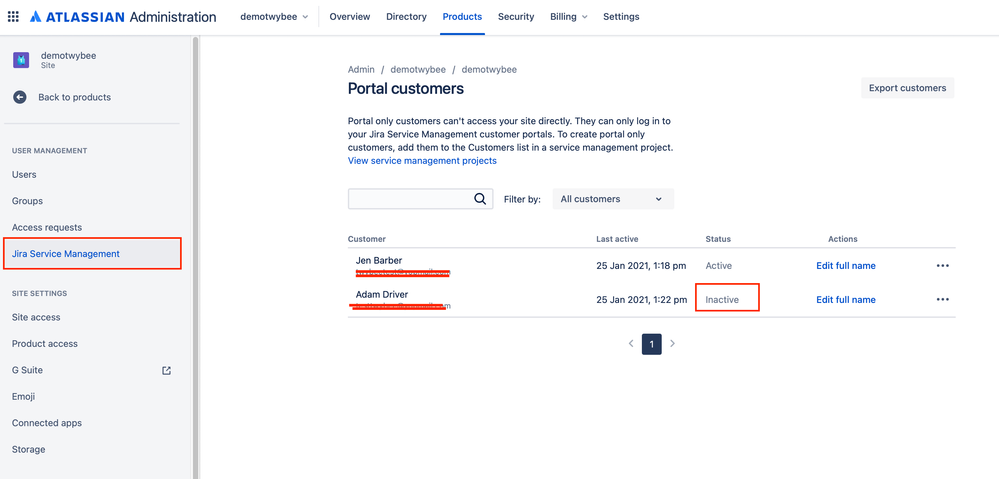Edit full name for Adam Driver
This screenshot has height=479, width=999.
(x=845, y=299)
